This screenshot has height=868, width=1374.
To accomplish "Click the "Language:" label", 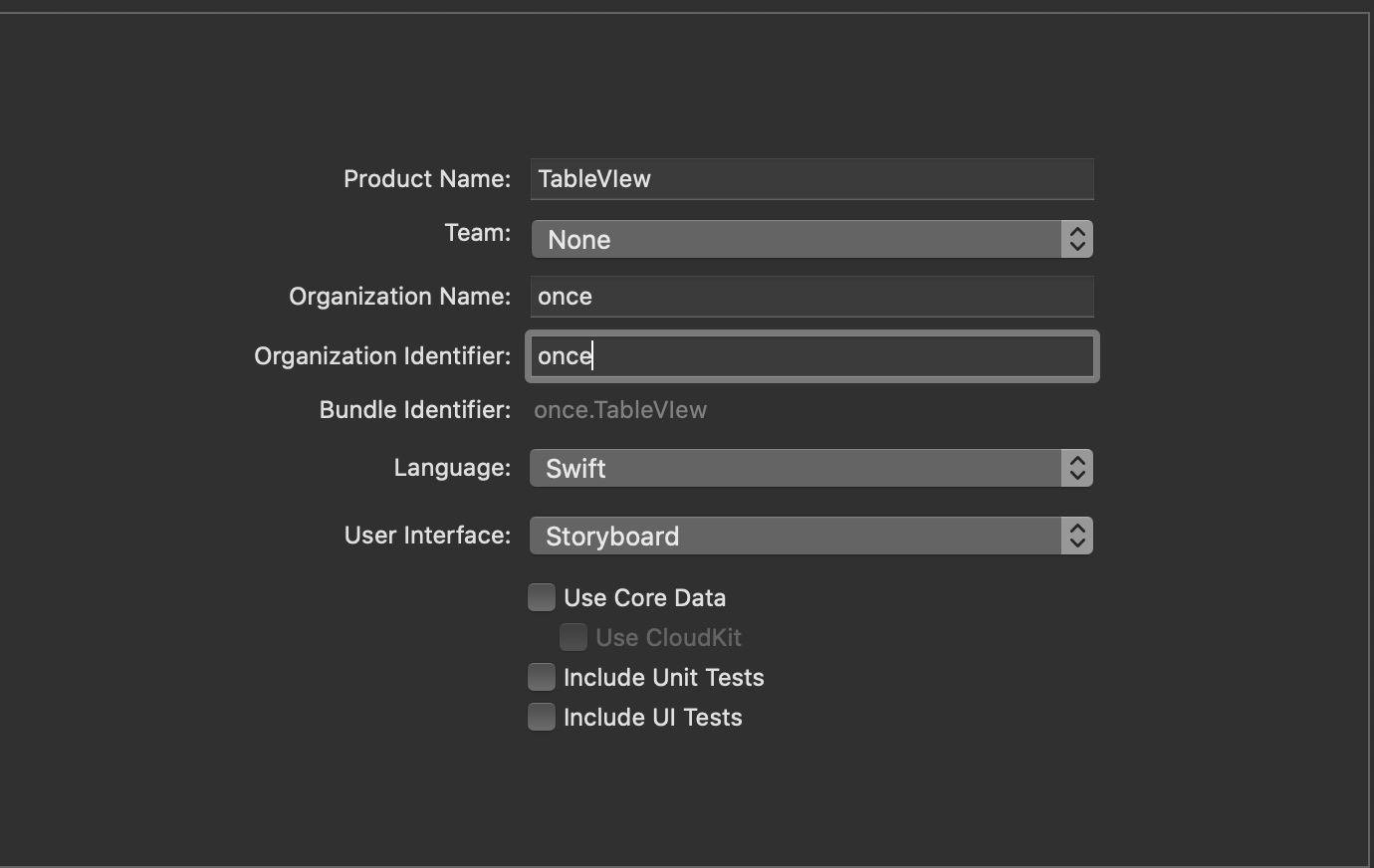I will click(x=452, y=468).
